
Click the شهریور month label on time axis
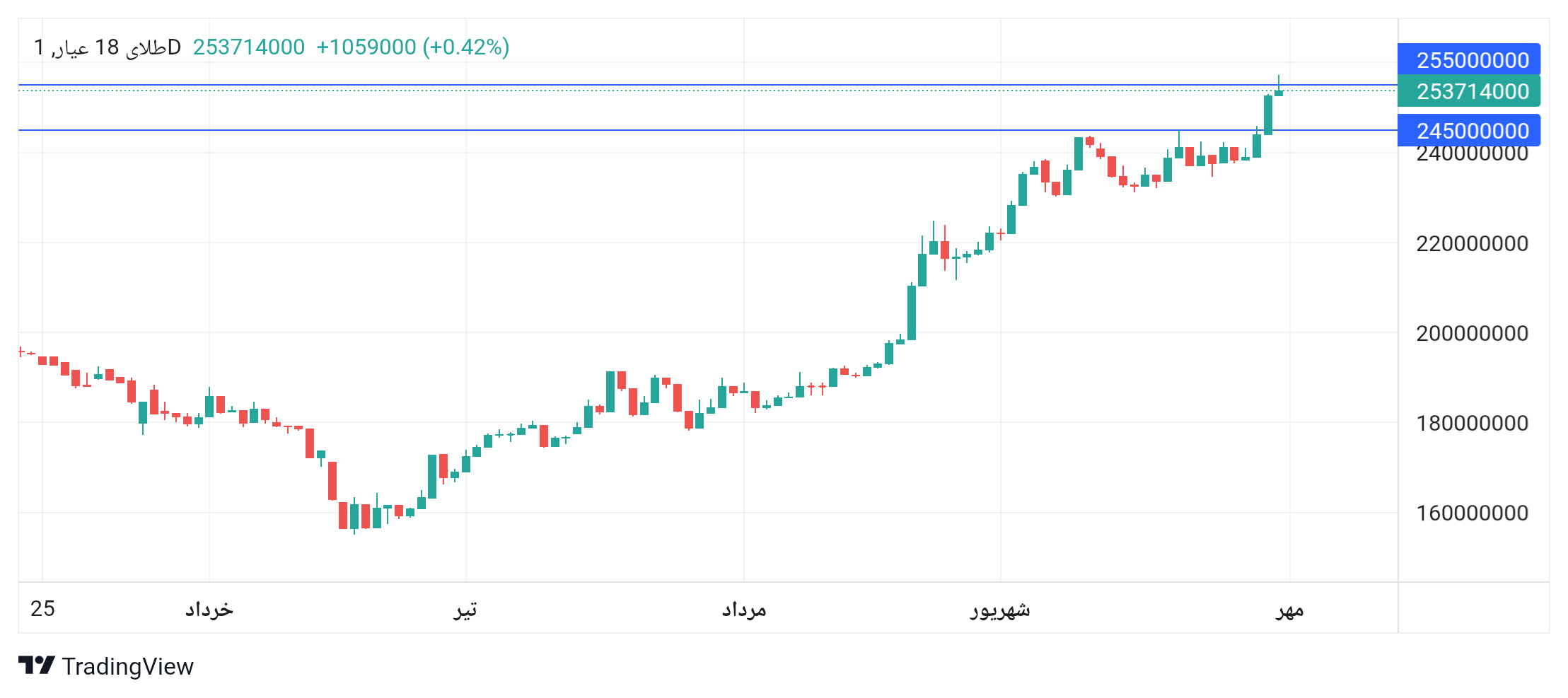point(1000,610)
